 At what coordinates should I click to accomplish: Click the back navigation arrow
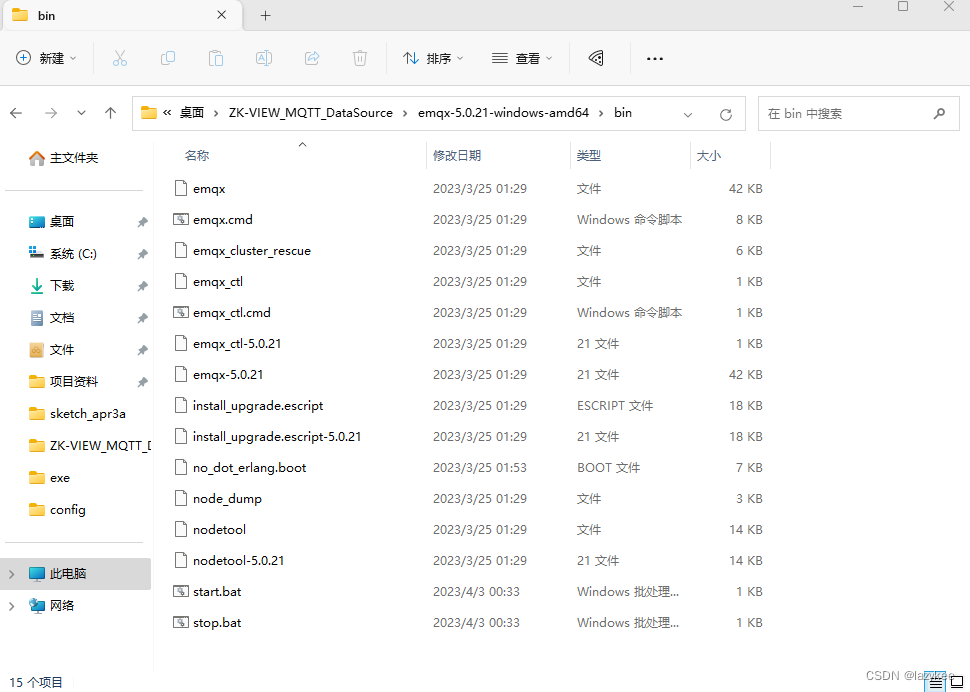[16, 113]
